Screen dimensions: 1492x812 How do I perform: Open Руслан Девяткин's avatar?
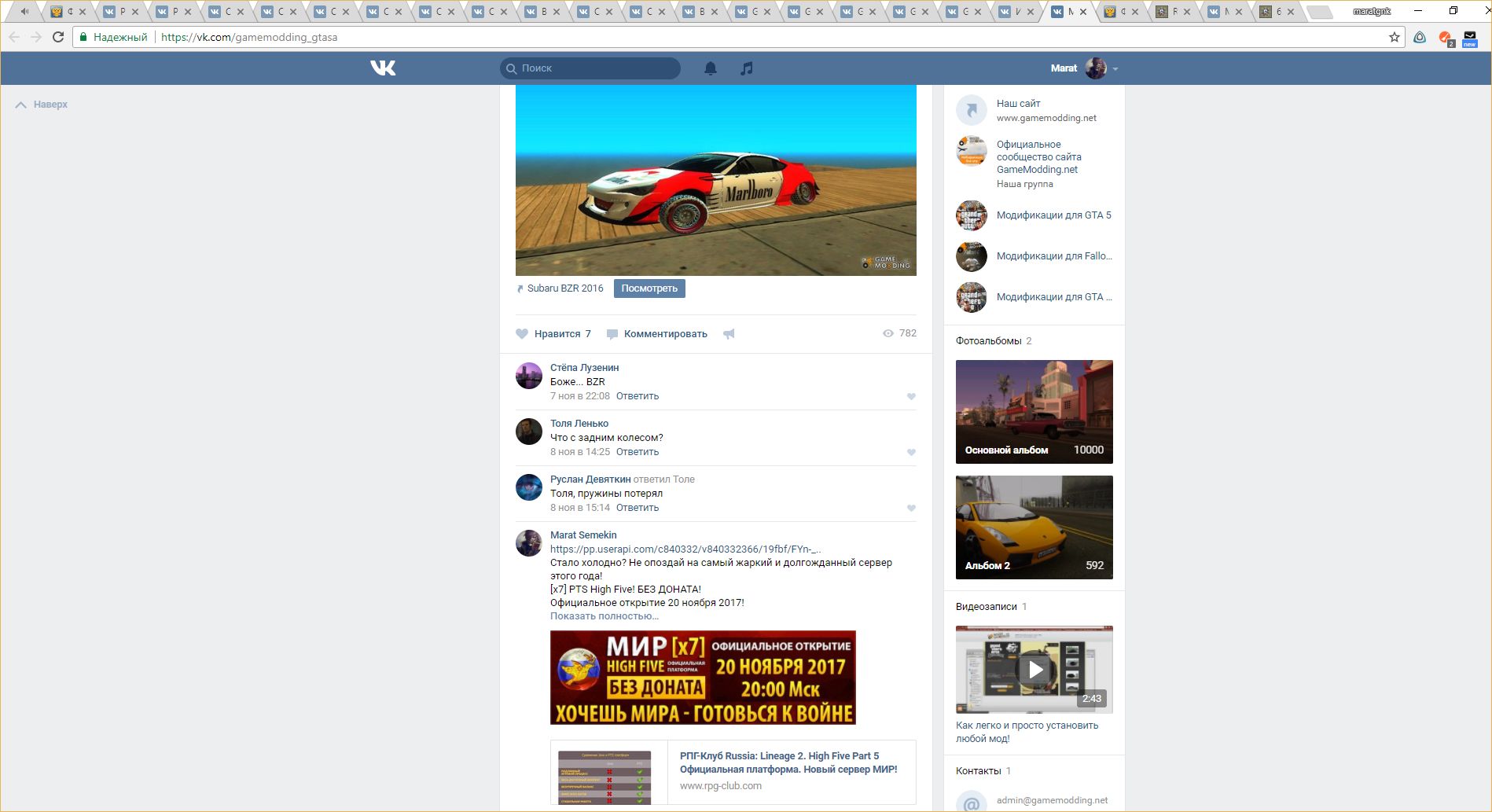point(529,487)
